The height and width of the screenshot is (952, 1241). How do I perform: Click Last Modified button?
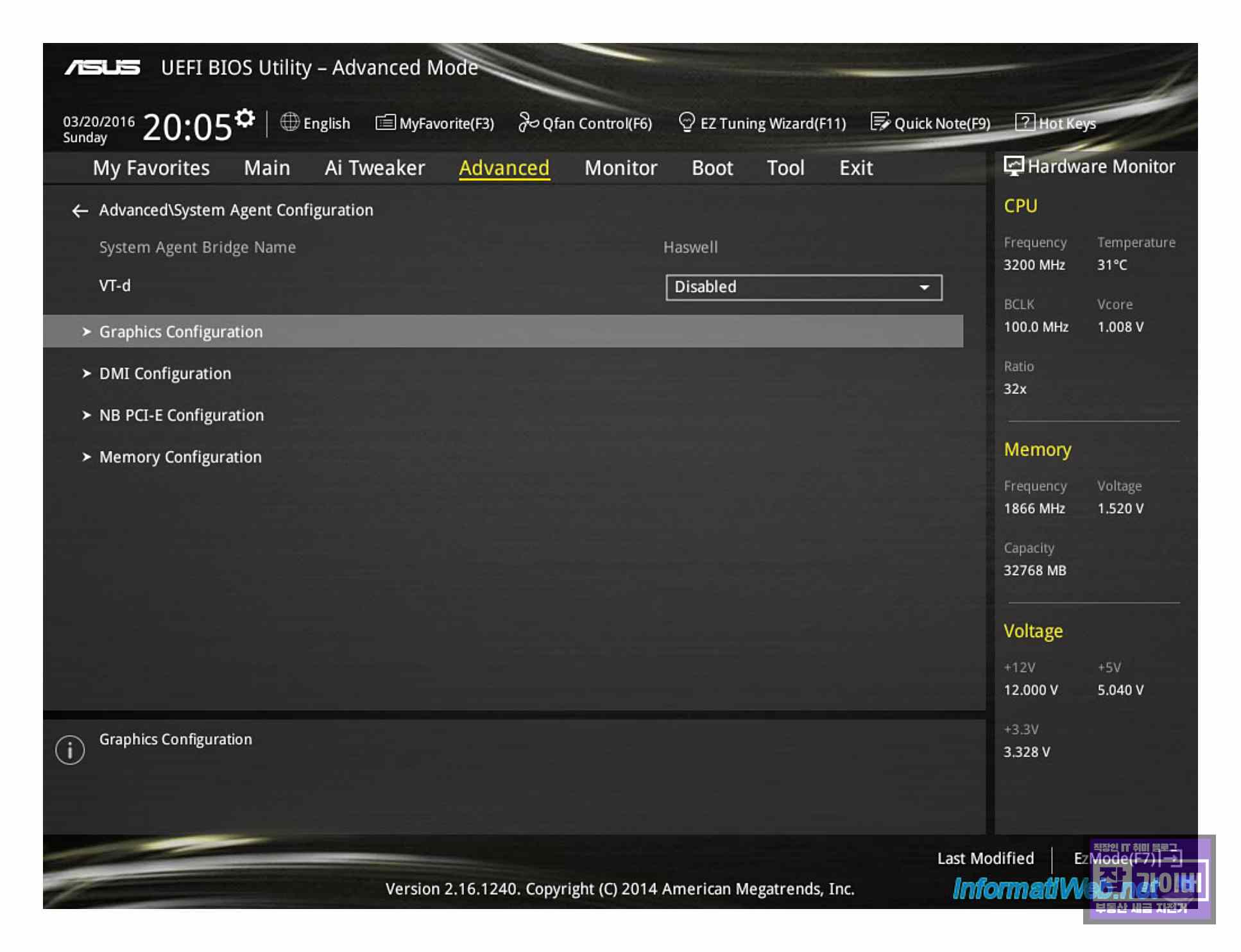985,858
